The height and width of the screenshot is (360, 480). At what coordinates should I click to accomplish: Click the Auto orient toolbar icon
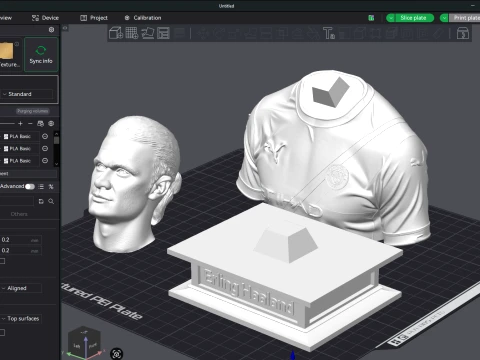coord(148,33)
